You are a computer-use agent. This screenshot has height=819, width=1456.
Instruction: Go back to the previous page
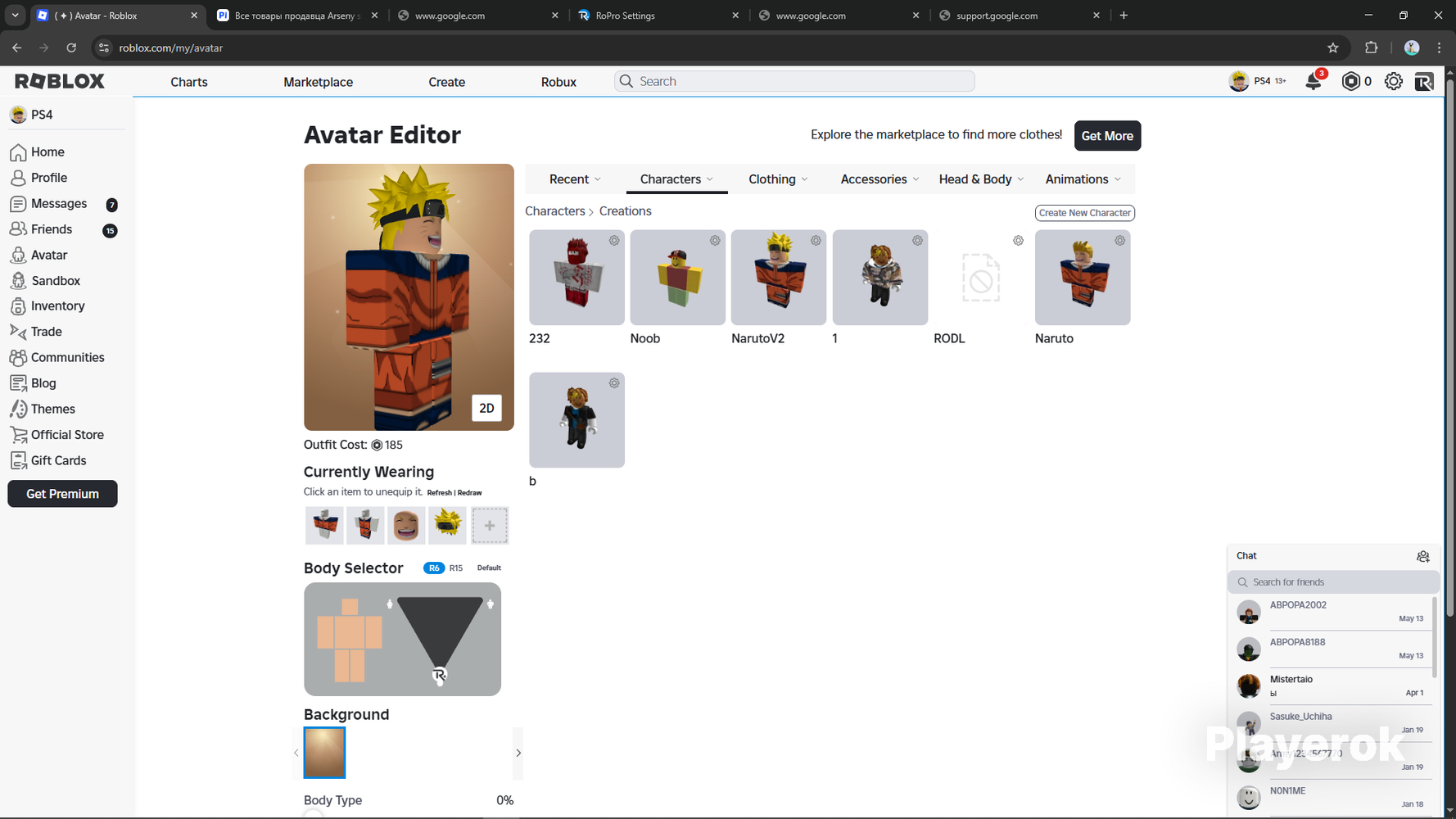[17, 48]
